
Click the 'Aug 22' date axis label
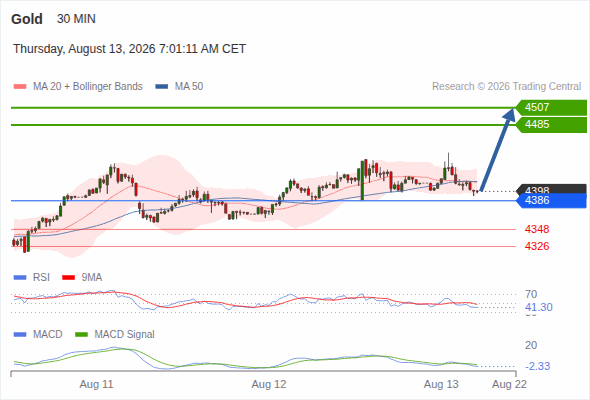[509, 385]
